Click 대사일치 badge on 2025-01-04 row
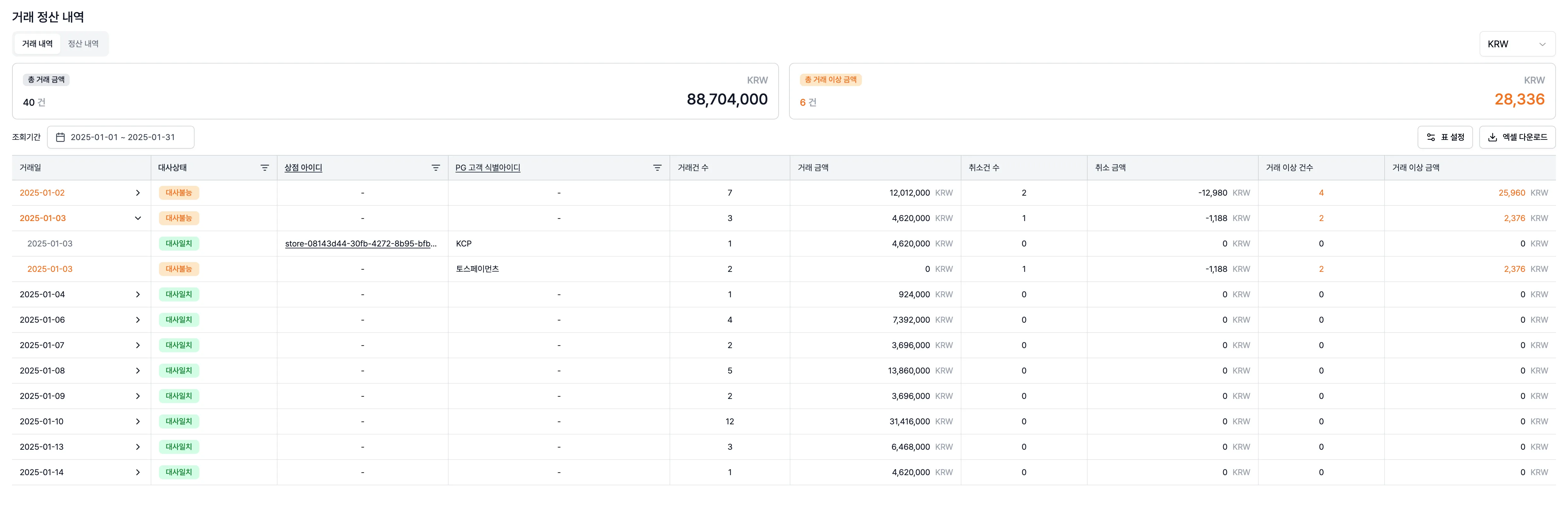 [178, 294]
